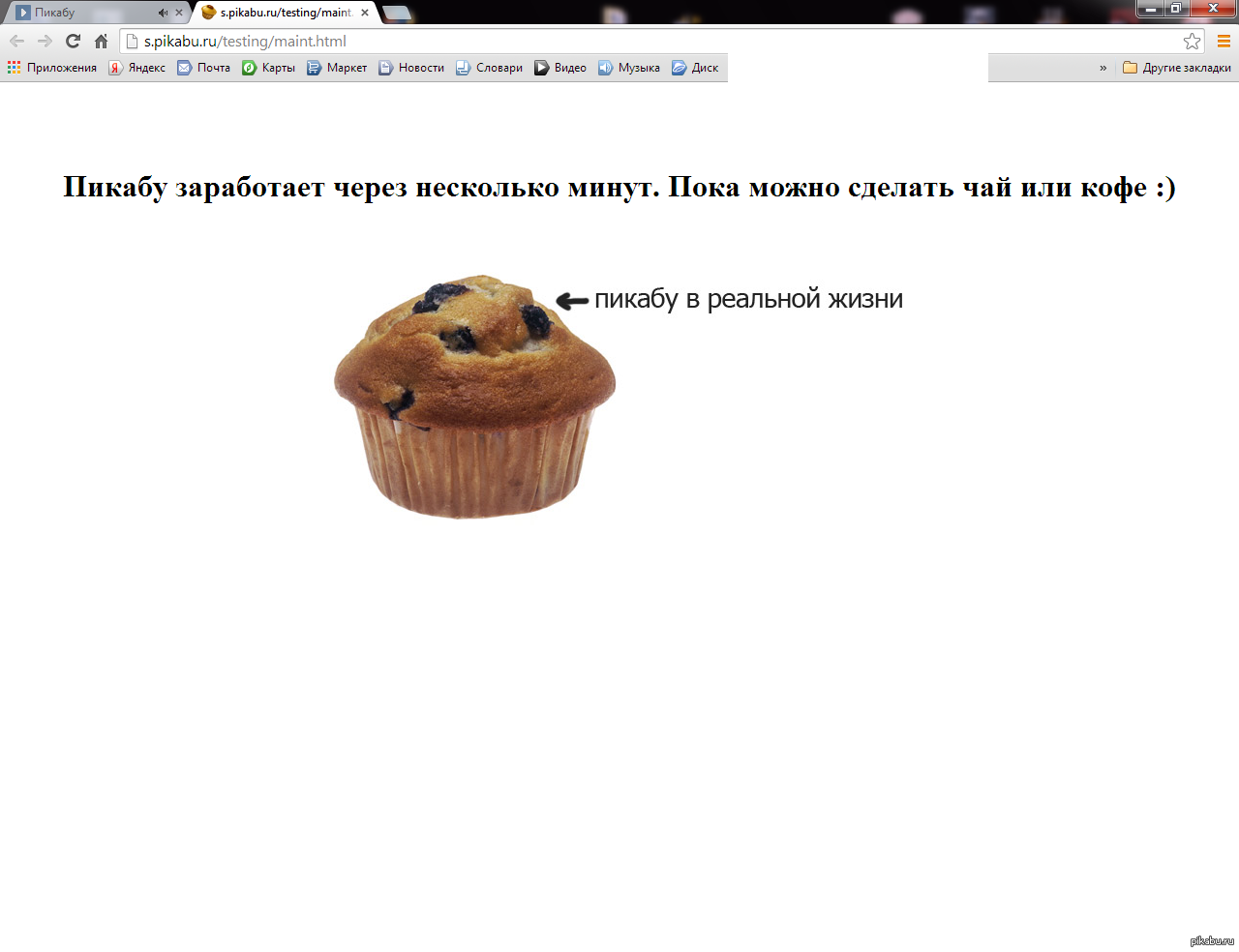Image resolution: width=1239 pixels, height=952 pixels.
Task: Click the blueberry muffin image
Action: (x=474, y=397)
